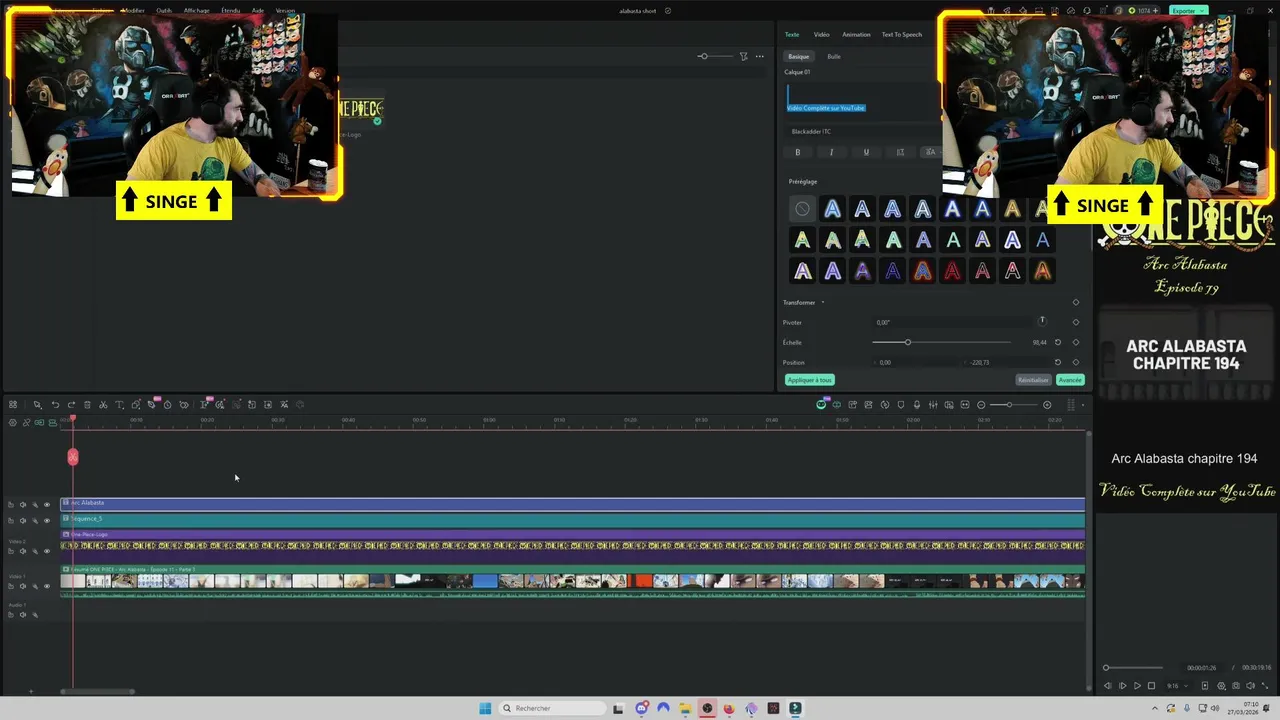
Task: Open the audio mixer sliders icon
Action: click(933, 405)
